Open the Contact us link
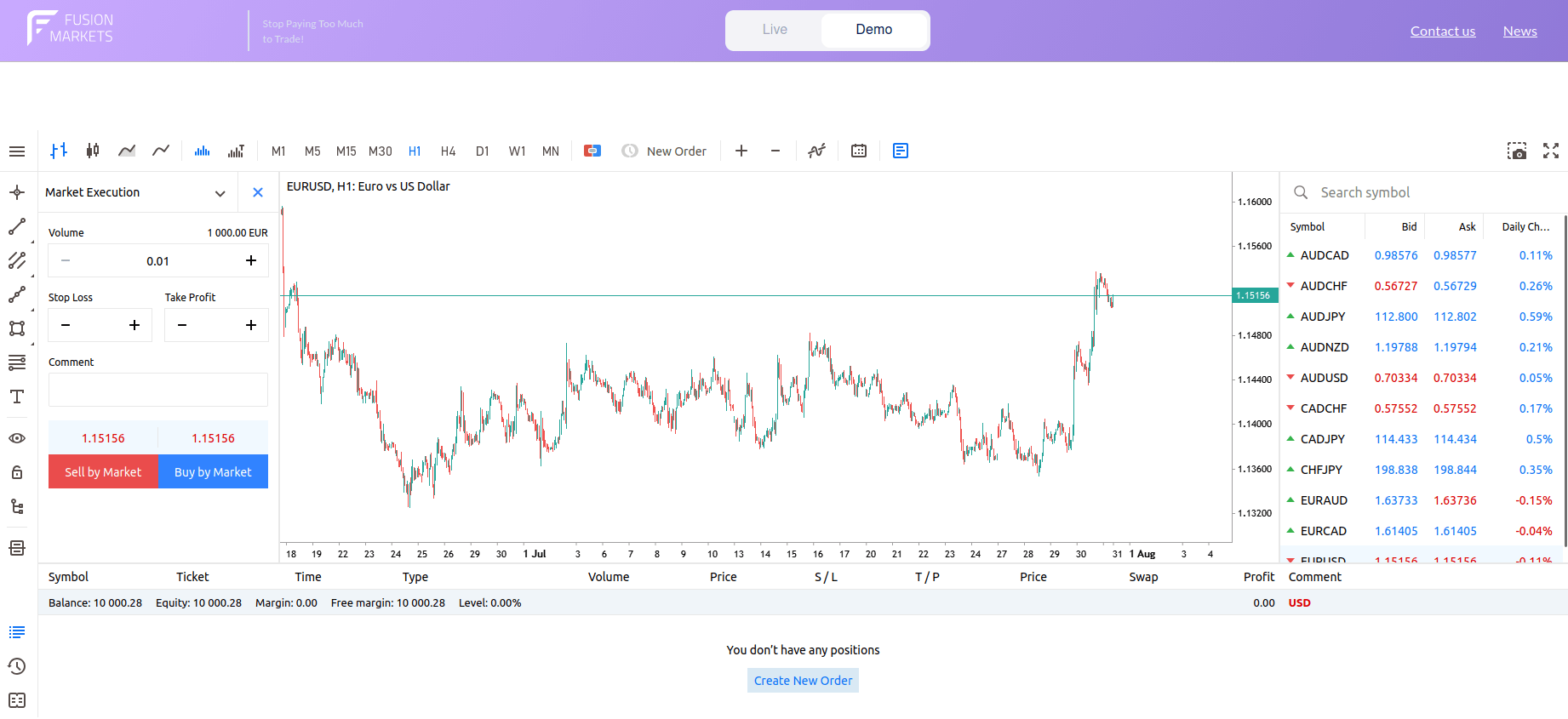 click(x=1443, y=31)
